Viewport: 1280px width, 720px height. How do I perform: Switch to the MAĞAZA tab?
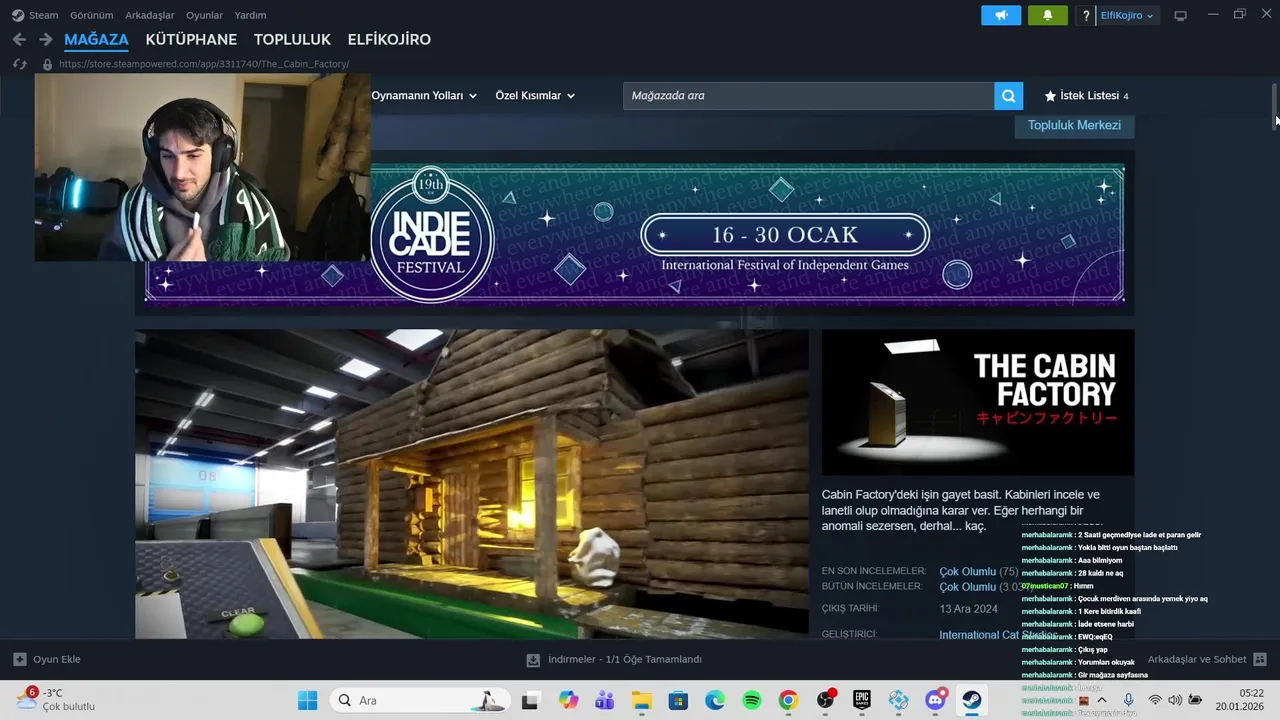click(96, 40)
